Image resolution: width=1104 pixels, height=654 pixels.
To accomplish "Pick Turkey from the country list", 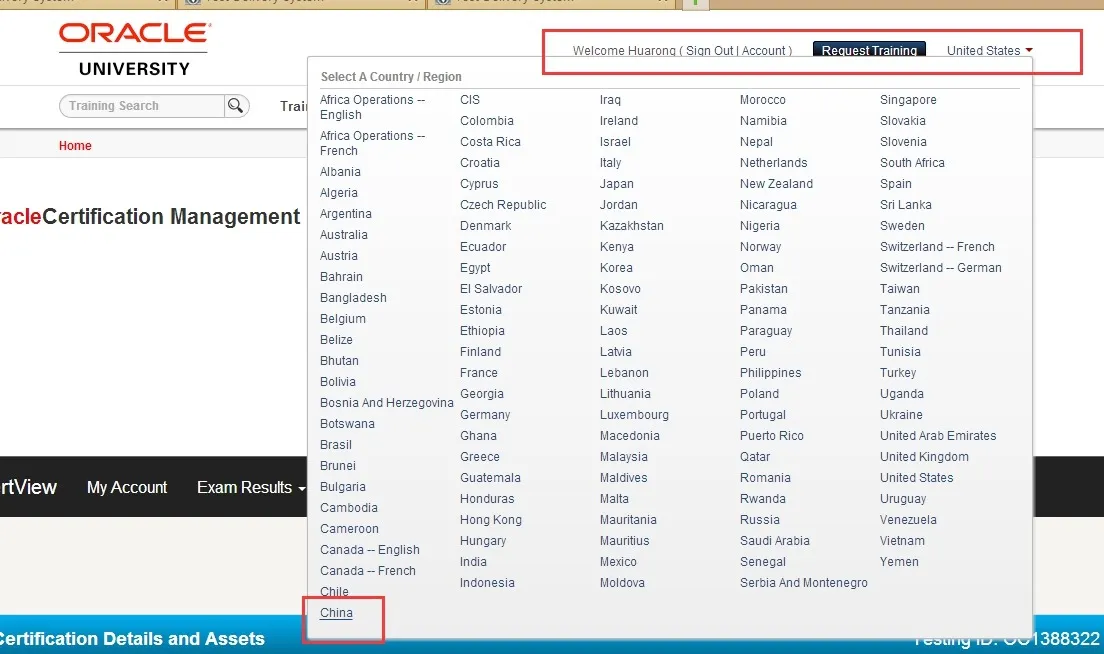I will [x=898, y=372].
